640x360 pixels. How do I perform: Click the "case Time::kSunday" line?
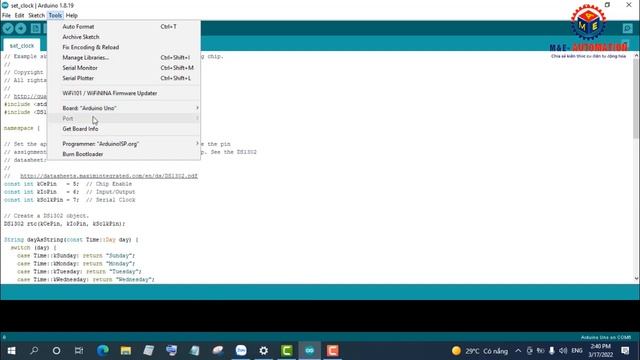[76, 256]
